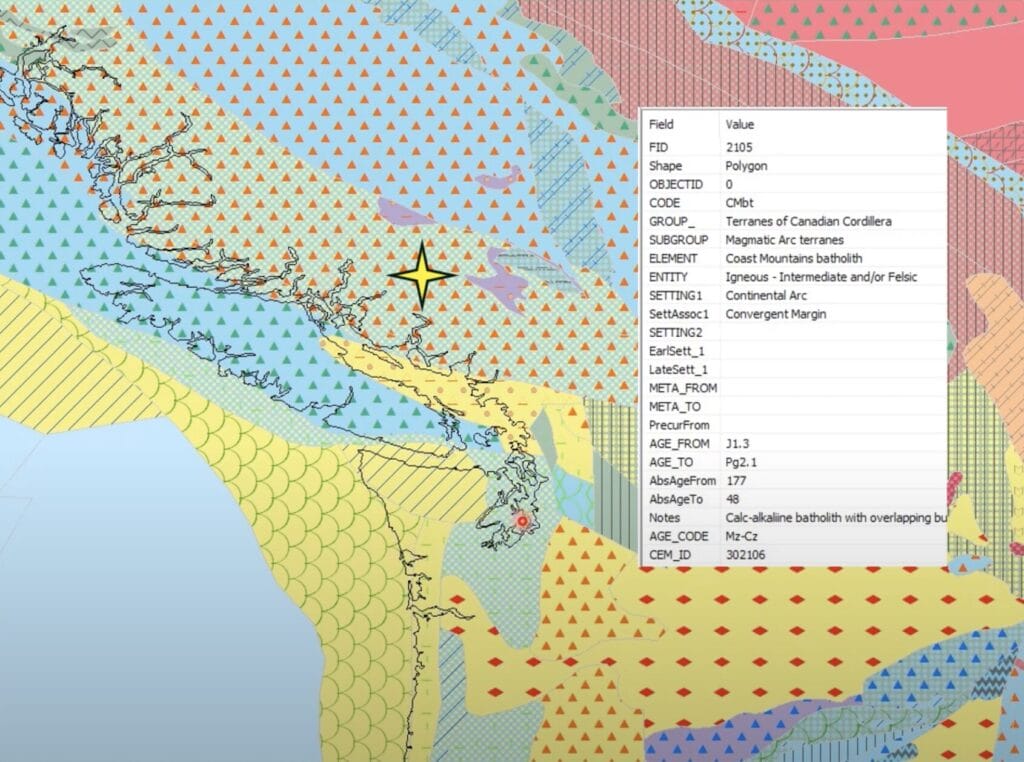Select the "Value" column header
Screen dimensions: 1024x762
(740, 125)
